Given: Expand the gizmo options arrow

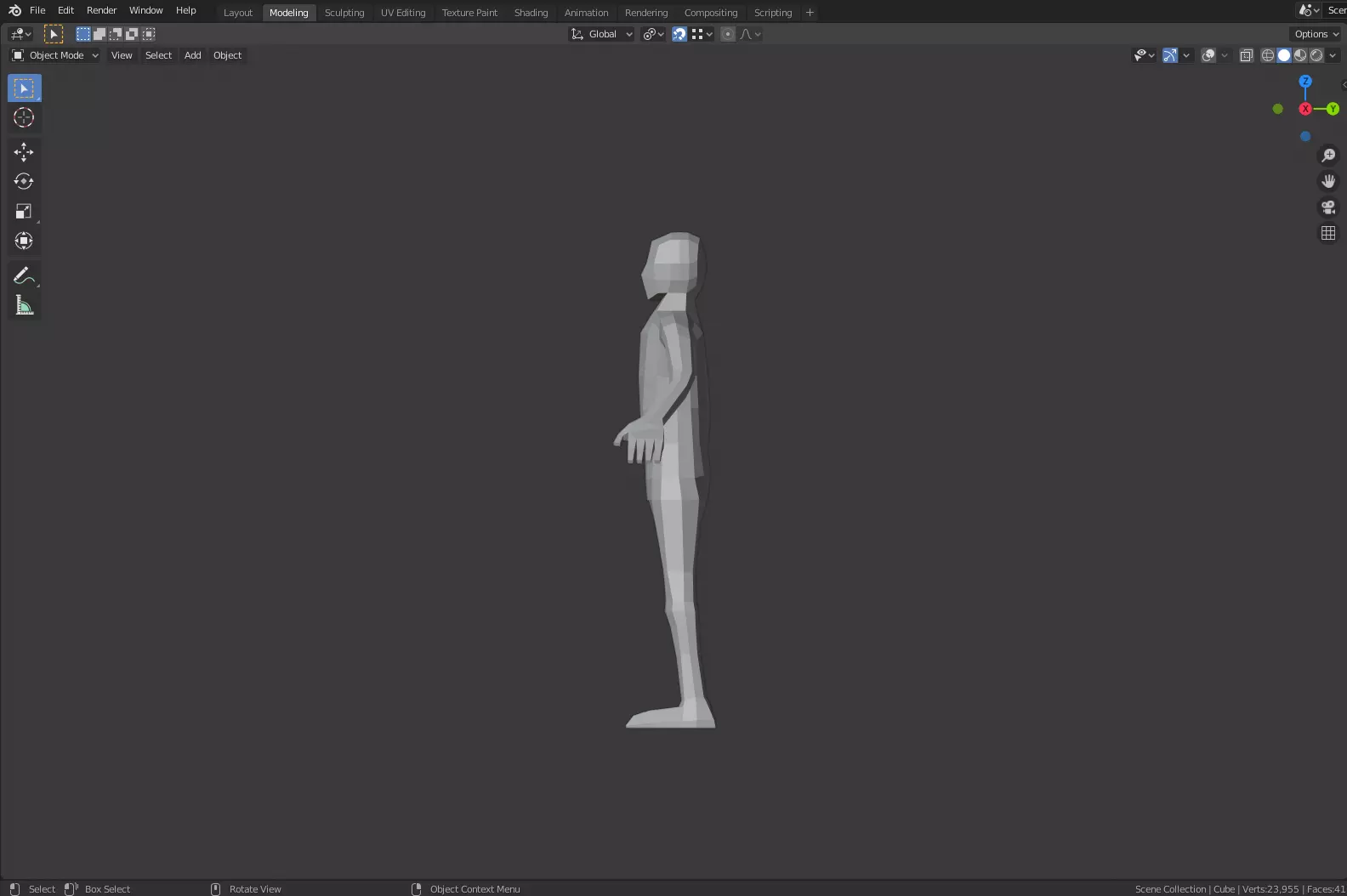Looking at the screenshot, I should (1186, 55).
